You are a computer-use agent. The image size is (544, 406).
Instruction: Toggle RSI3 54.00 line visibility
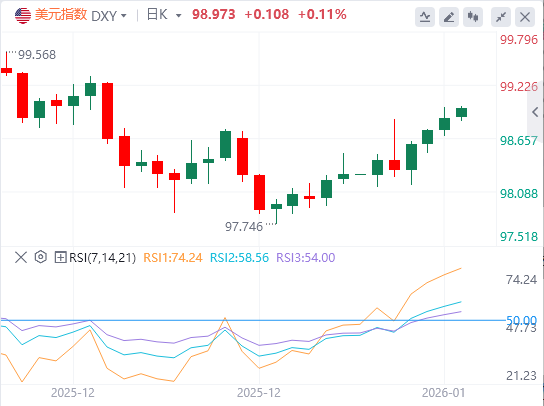pos(306,258)
